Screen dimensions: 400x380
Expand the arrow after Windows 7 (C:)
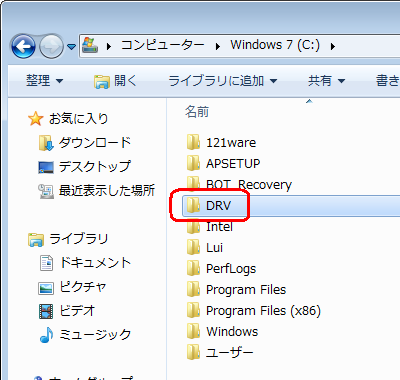tap(333, 46)
